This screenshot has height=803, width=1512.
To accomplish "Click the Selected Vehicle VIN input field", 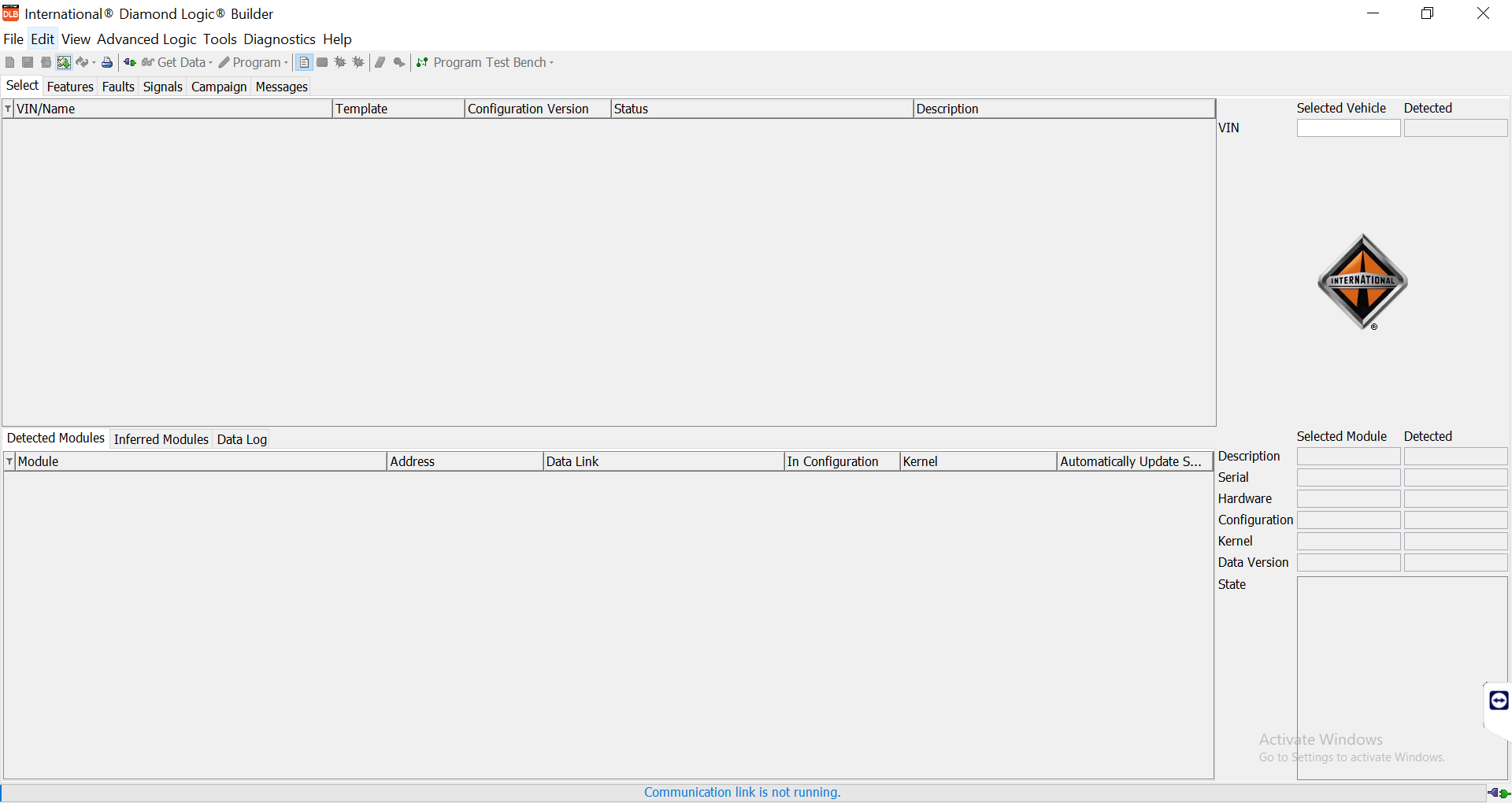I will click(1348, 128).
